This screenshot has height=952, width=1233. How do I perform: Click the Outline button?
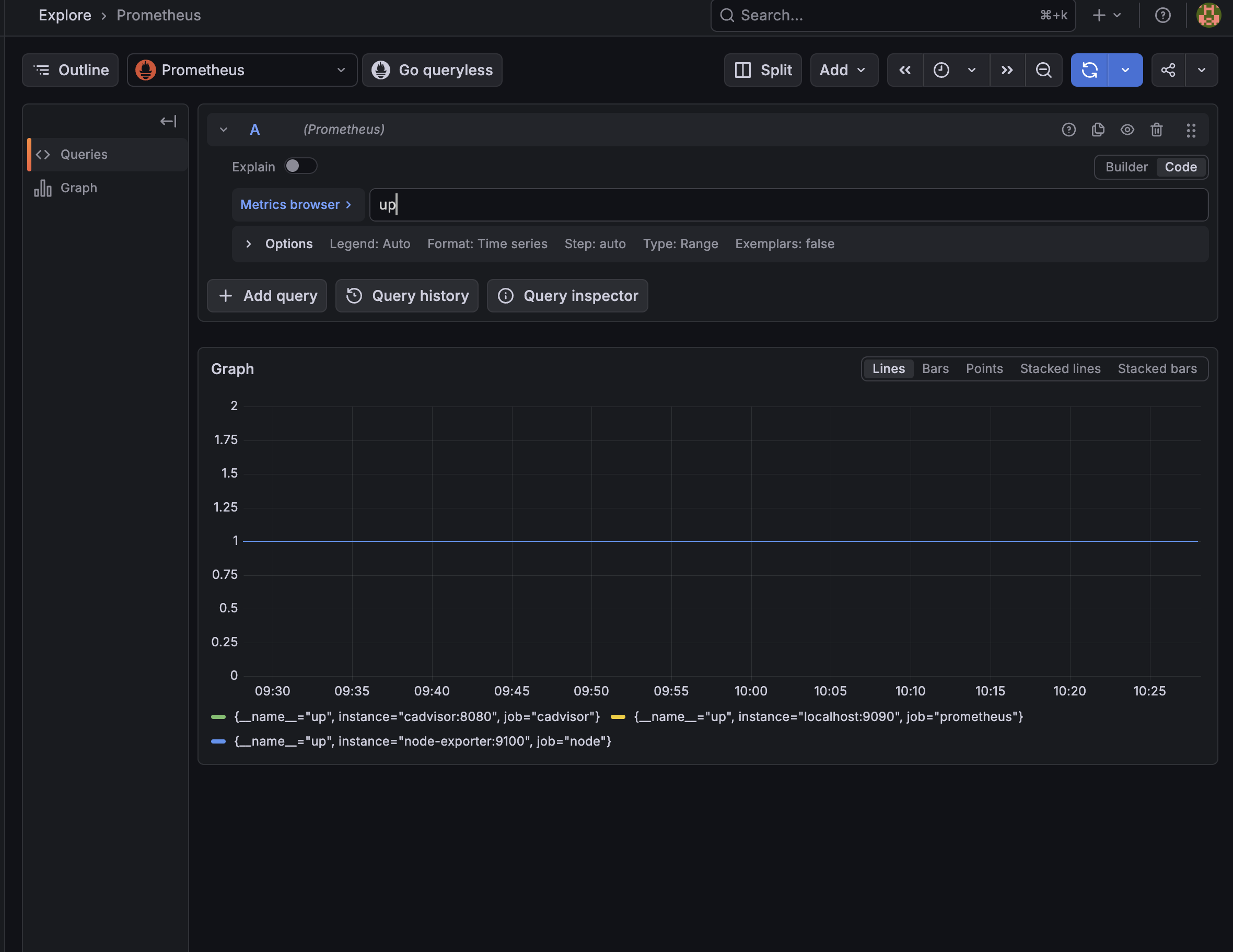pos(71,70)
